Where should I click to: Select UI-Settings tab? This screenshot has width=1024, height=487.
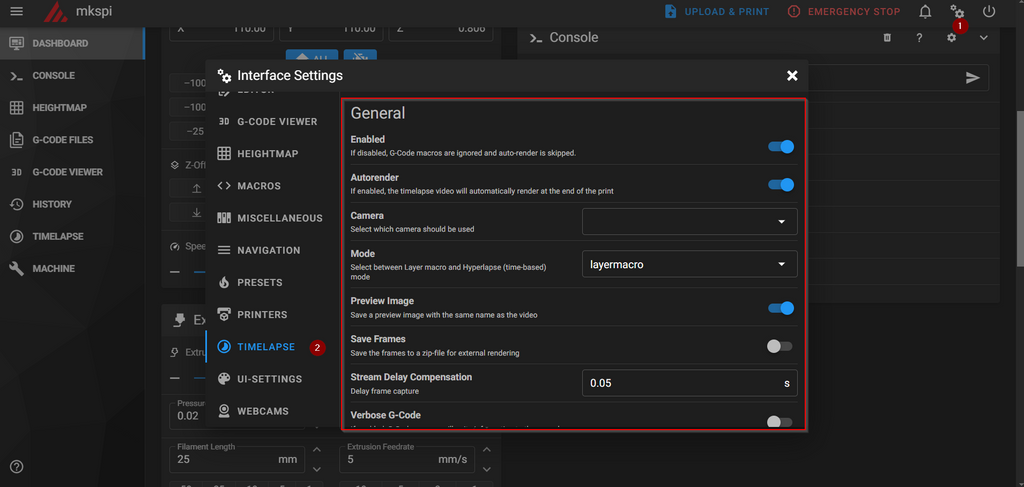point(272,379)
